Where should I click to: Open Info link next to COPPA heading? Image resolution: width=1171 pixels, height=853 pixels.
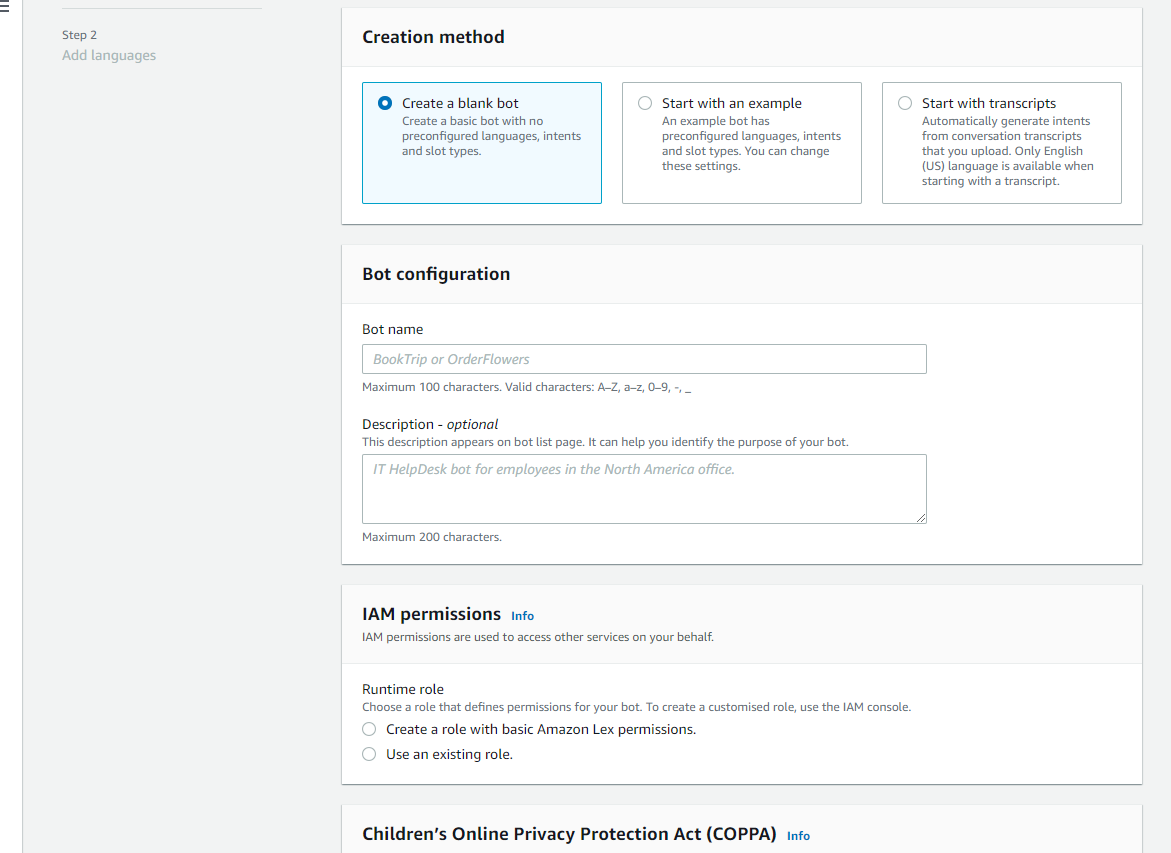pyautogui.click(x=798, y=836)
